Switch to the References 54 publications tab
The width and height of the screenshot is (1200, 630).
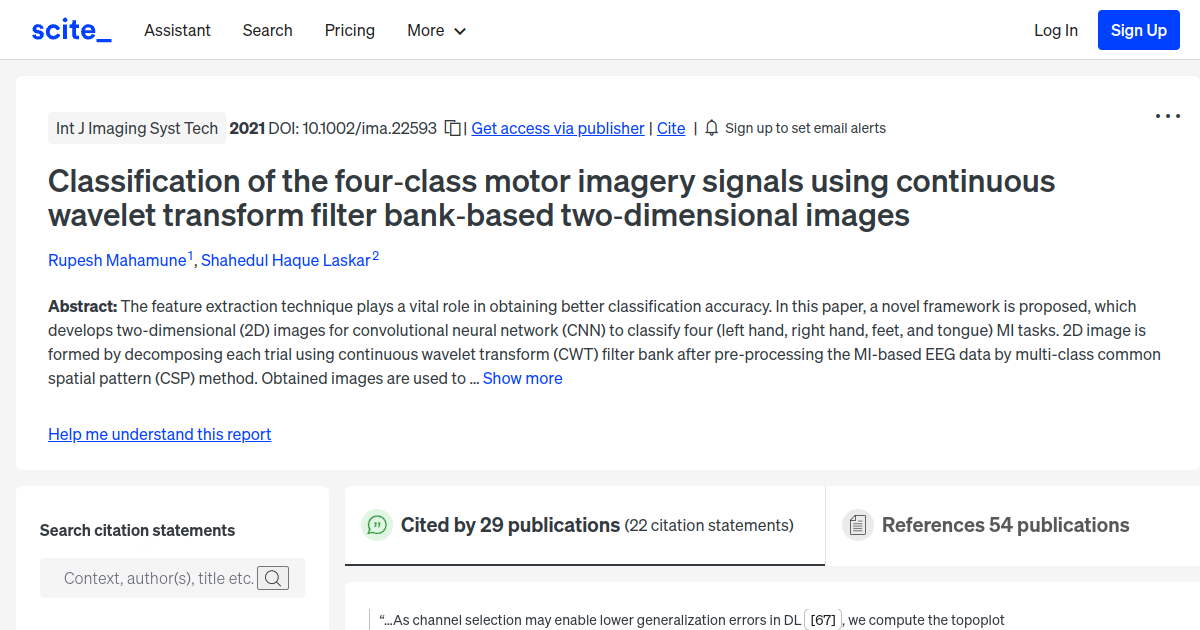pos(1005,524)
